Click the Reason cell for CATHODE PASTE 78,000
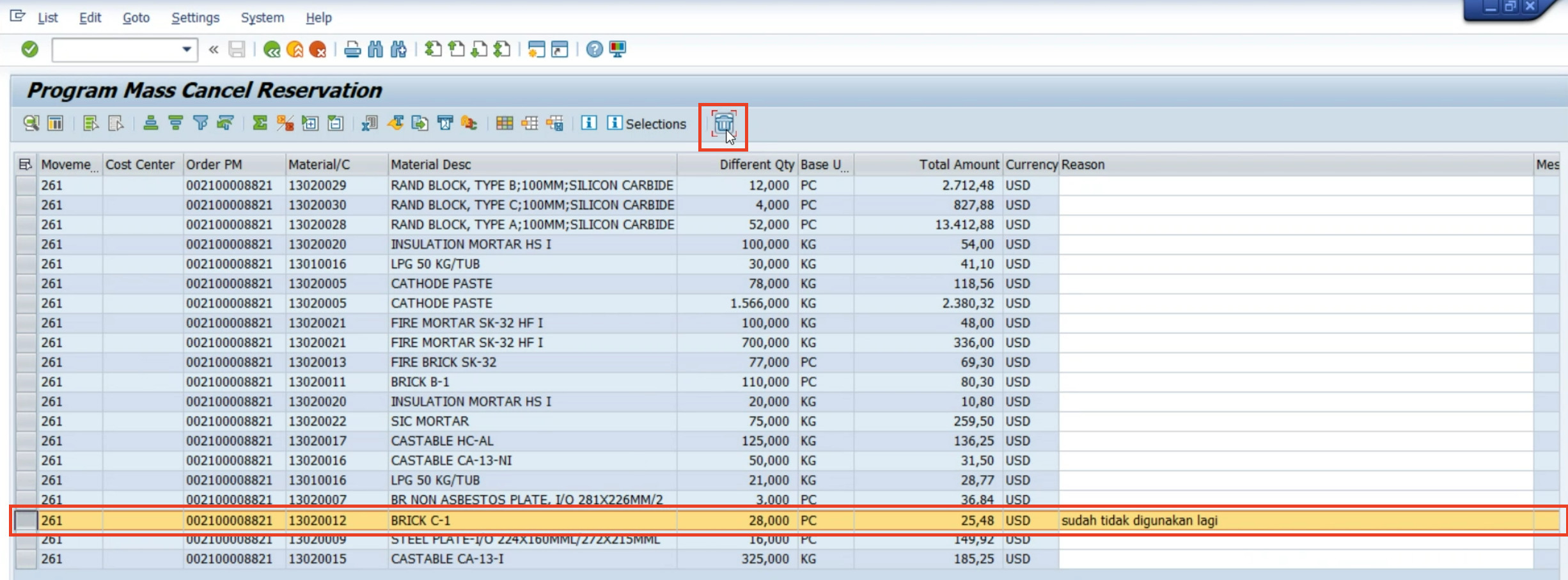The width and height of the screenshot is (1568, 580). (x=1295, y=284)
